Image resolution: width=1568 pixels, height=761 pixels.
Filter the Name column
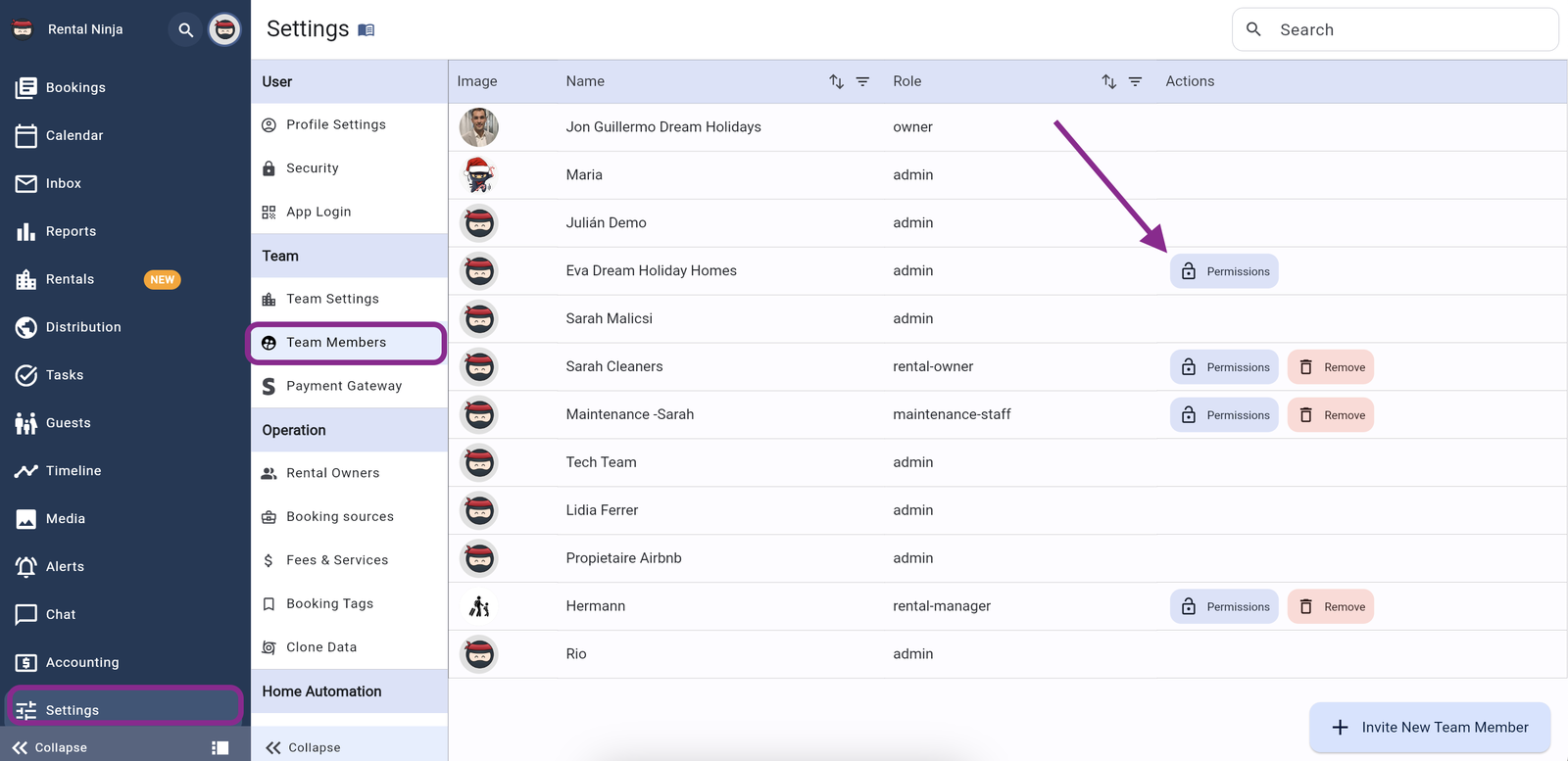(862, 81)
